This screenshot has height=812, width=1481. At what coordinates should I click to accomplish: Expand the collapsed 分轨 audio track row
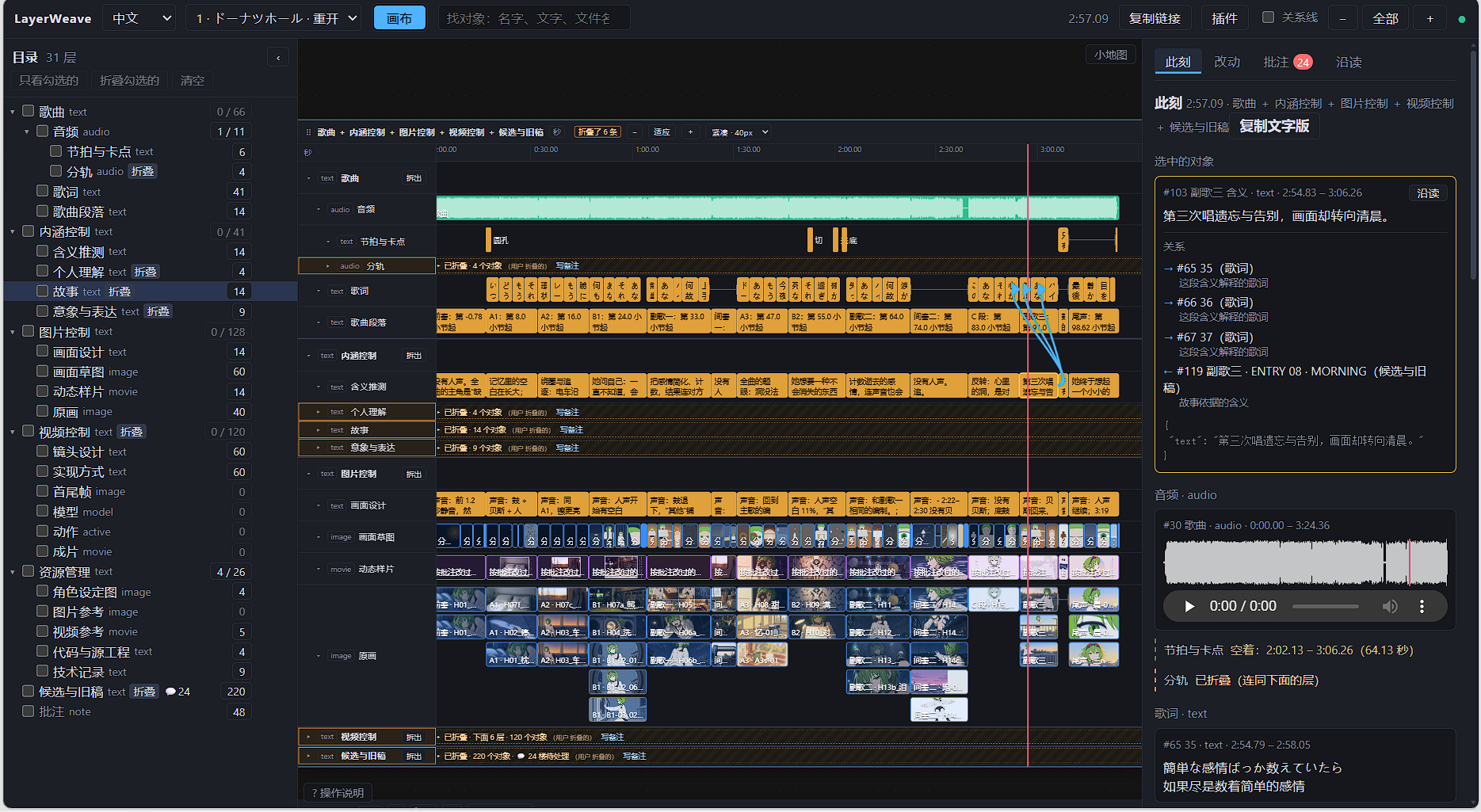[x=327, y=266]
